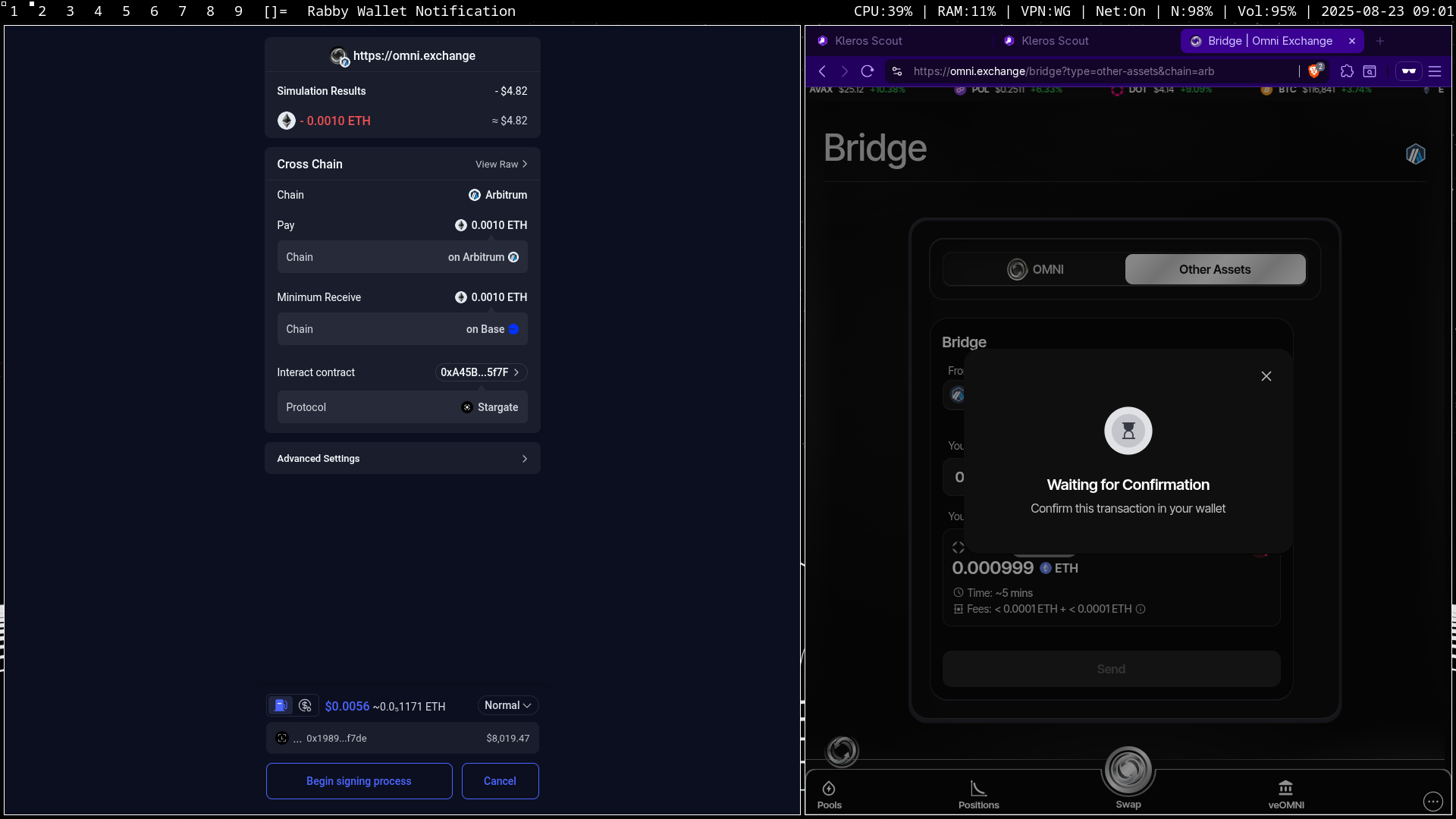Reload the Omni Exchange page
This screenshot has width=1456, height=819.
868,71
